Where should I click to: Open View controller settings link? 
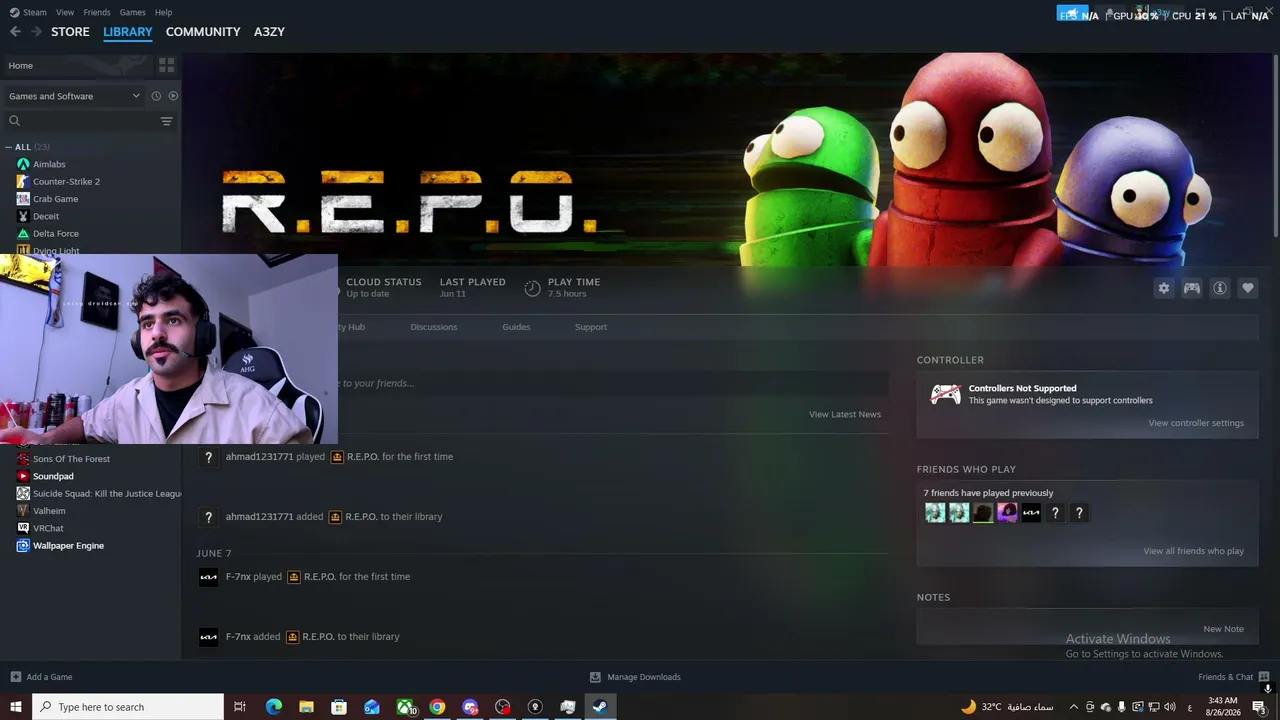[x=1196, y=423]
